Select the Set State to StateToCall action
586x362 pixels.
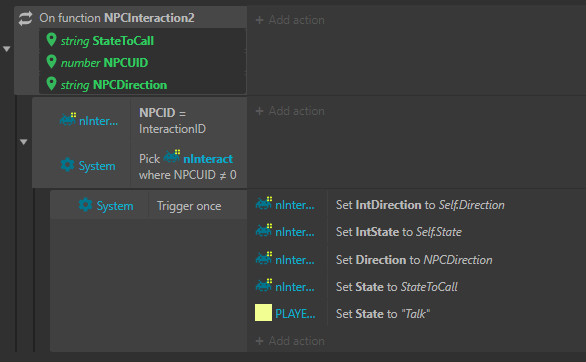(x=397, y=287)
